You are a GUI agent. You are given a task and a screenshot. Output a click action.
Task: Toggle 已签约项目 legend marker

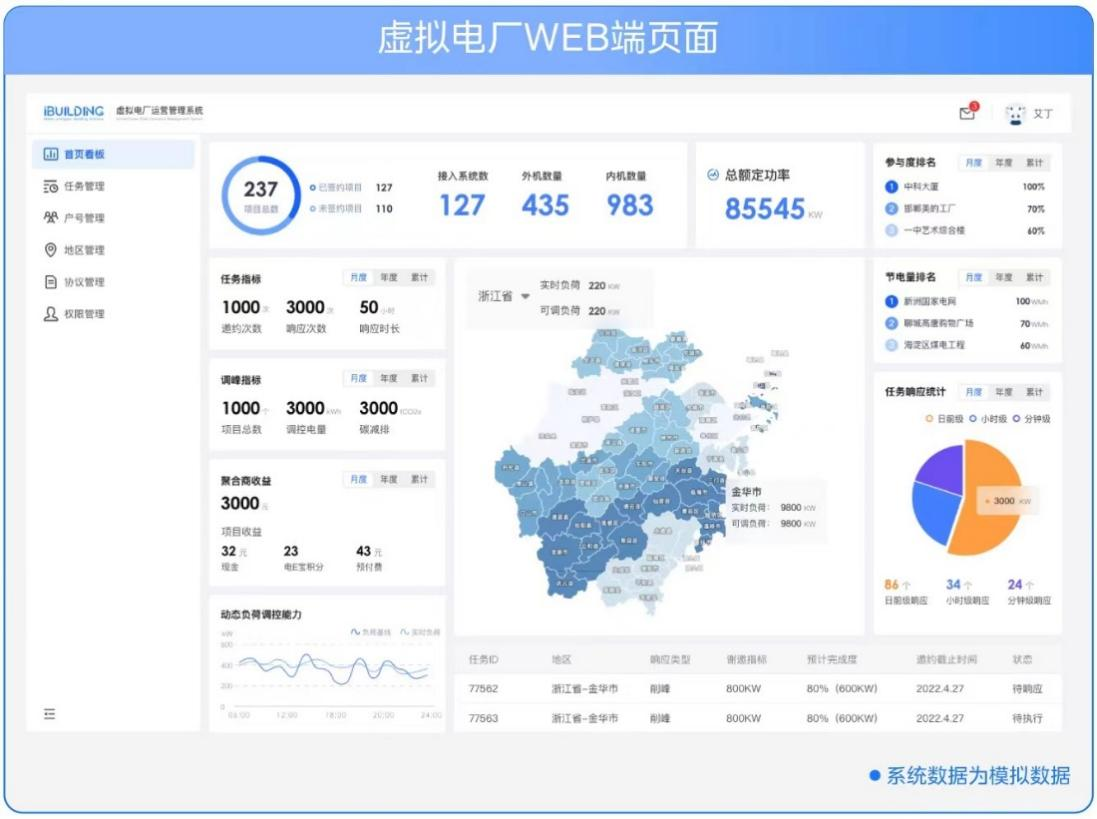coord(313,187)
